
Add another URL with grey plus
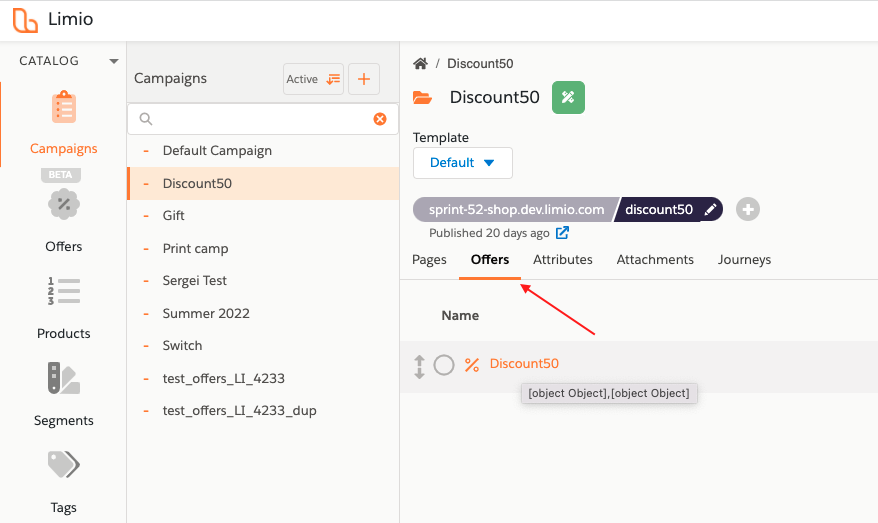(748, 209)
